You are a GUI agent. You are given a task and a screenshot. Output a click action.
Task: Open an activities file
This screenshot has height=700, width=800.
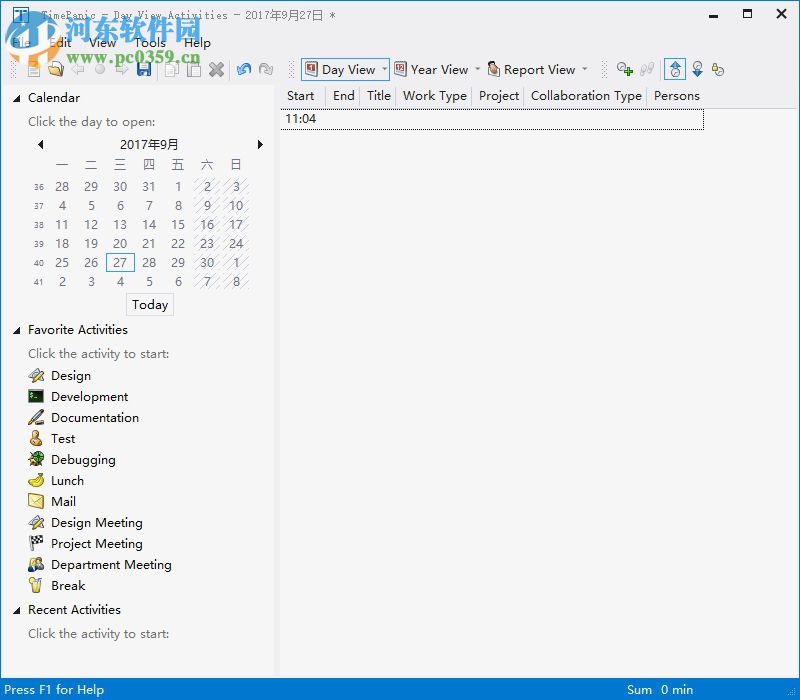click(56, 69)
